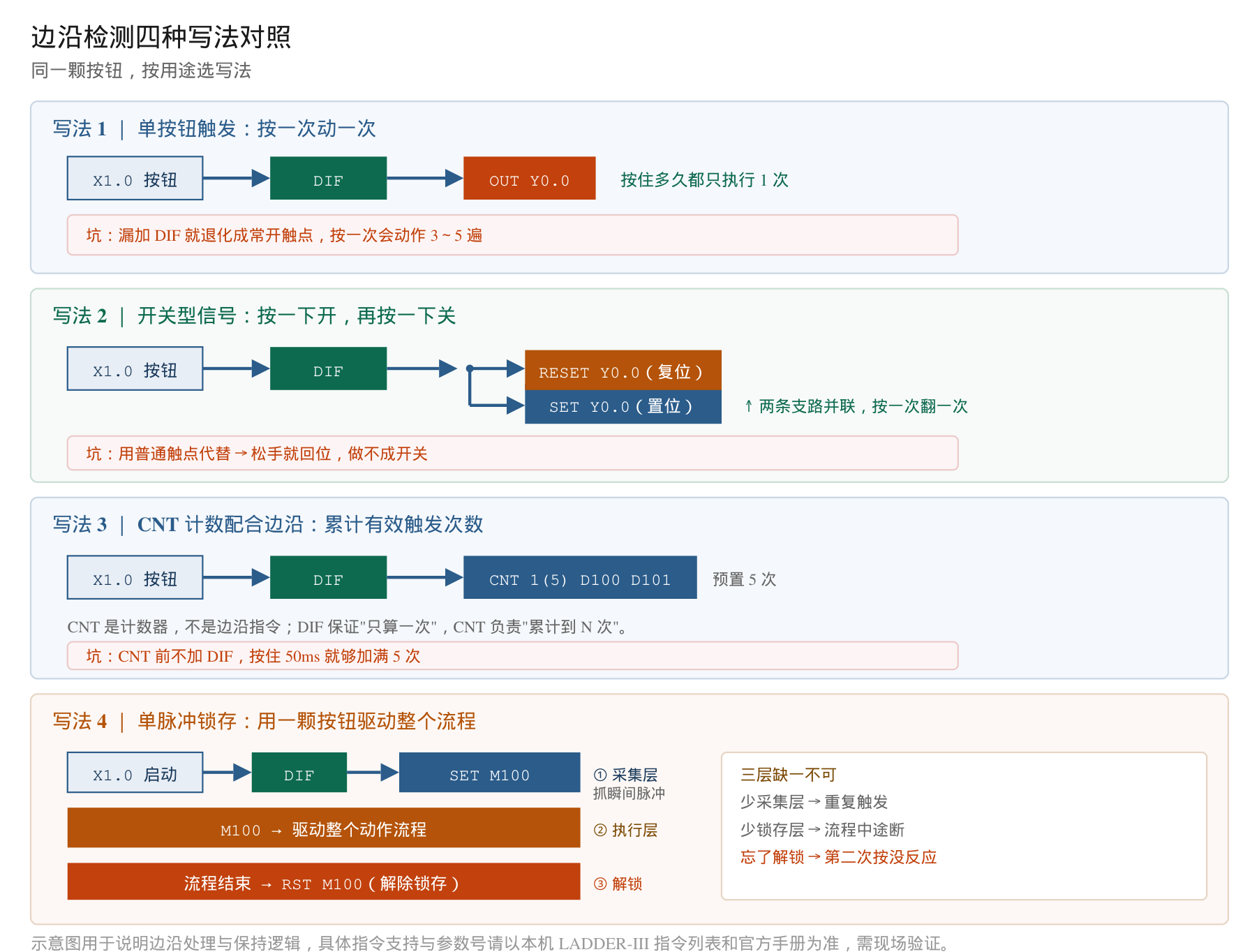Screen dimensions: 1259x952
Task: Click heading 写法 3 CNT 计数配合边沿
Action: 268,524
